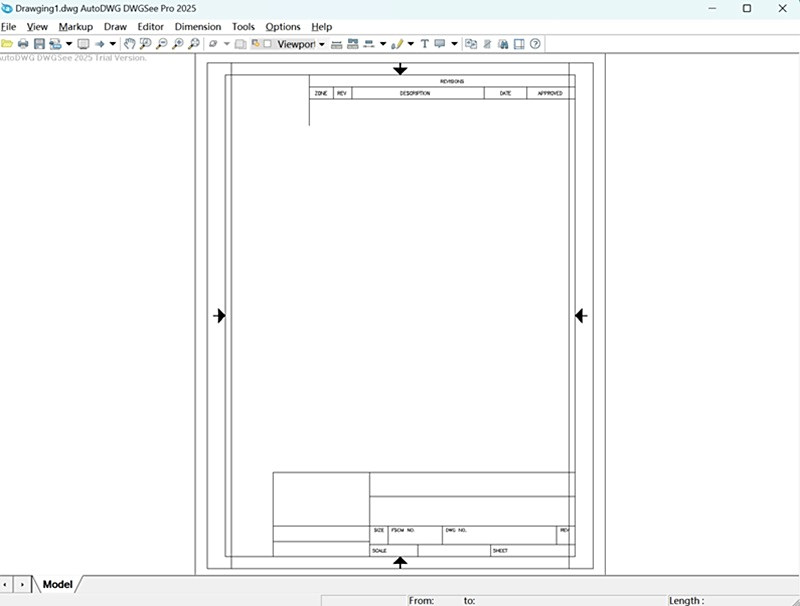
Task: Click the title block in the drawing
Action: coord(423,514)
